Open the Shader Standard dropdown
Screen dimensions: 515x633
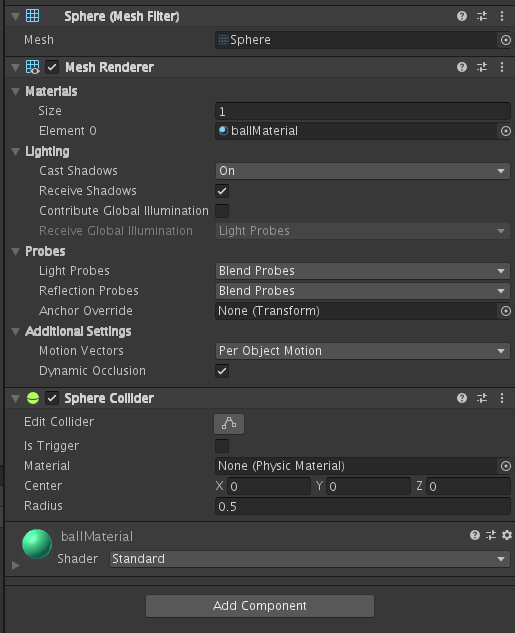310,559
